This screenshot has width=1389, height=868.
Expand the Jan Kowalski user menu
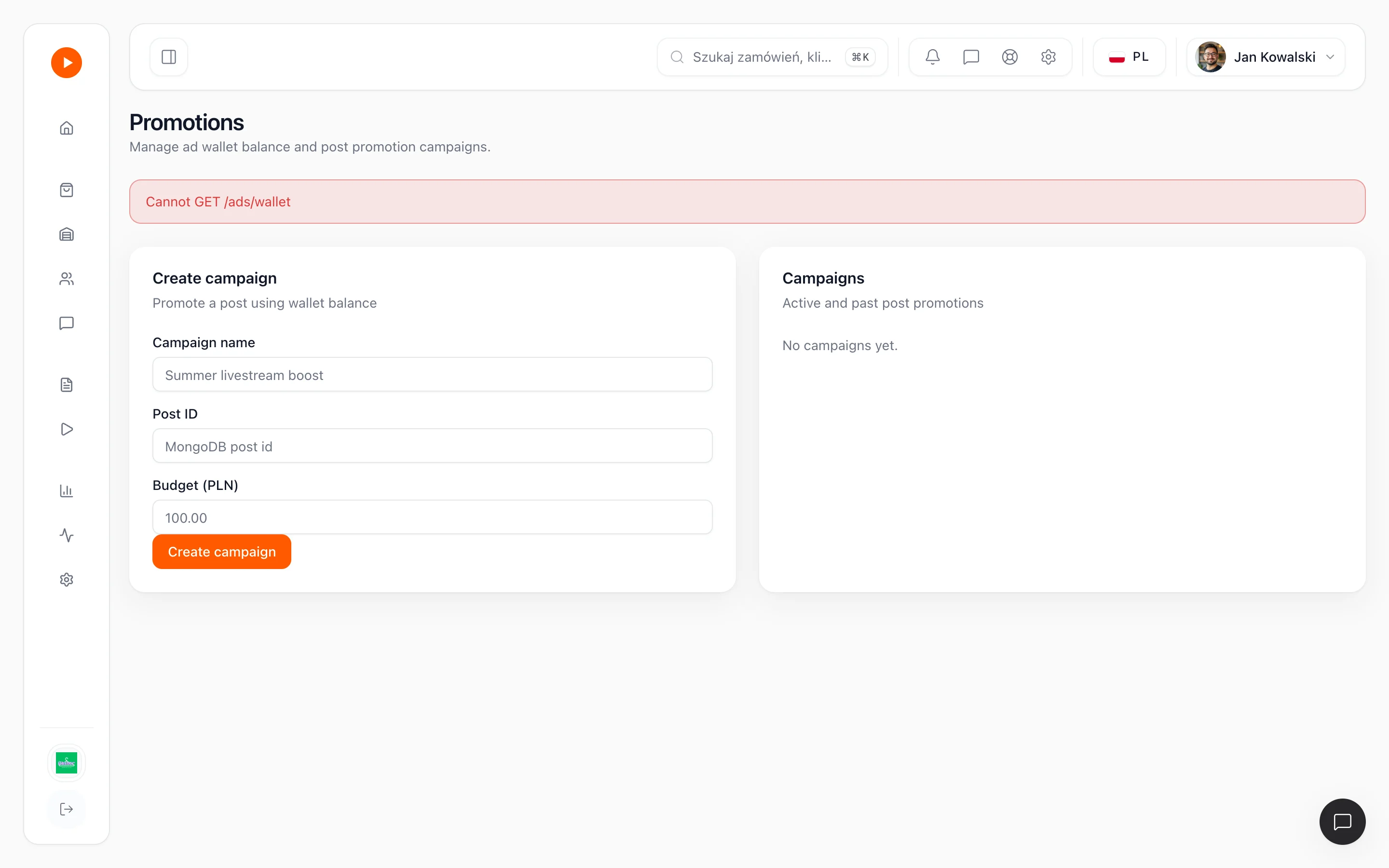1266,57
